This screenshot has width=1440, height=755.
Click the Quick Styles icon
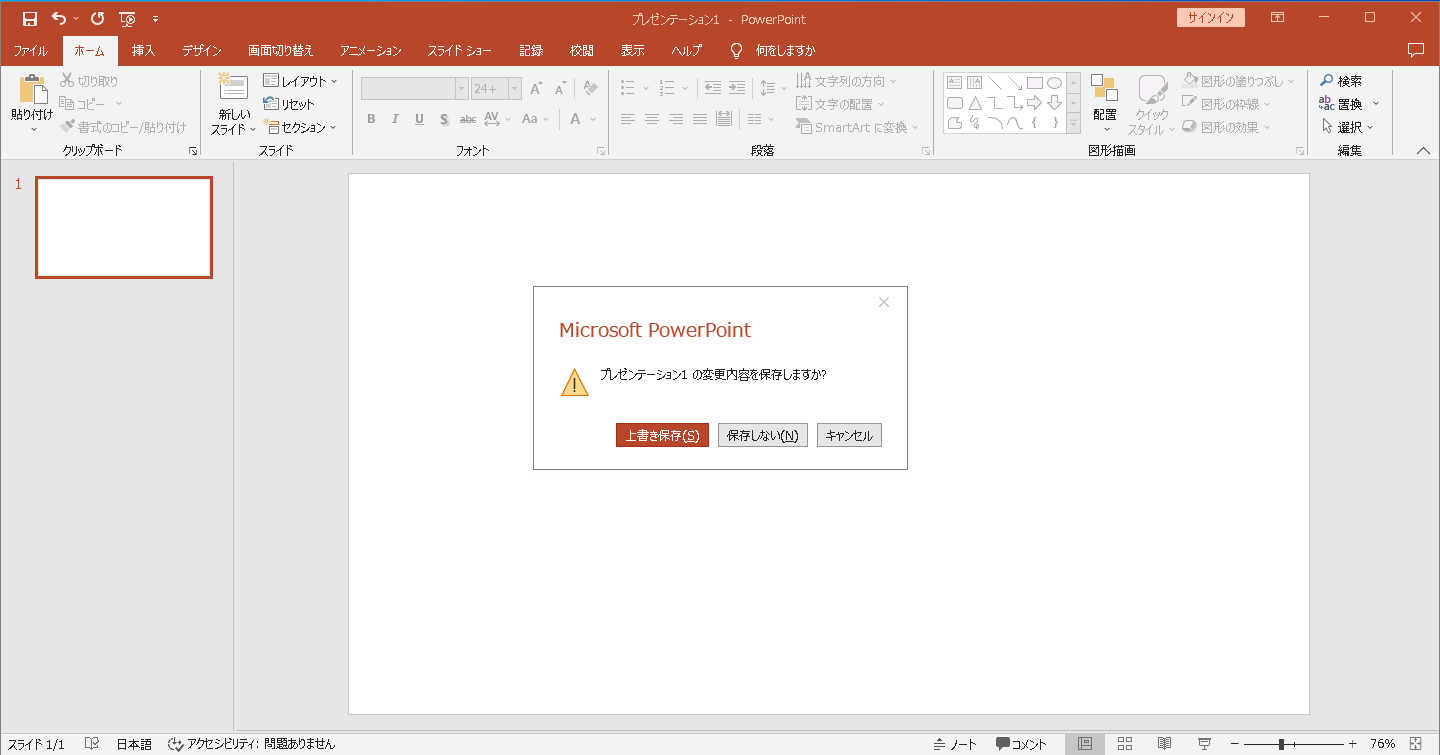1152,90
